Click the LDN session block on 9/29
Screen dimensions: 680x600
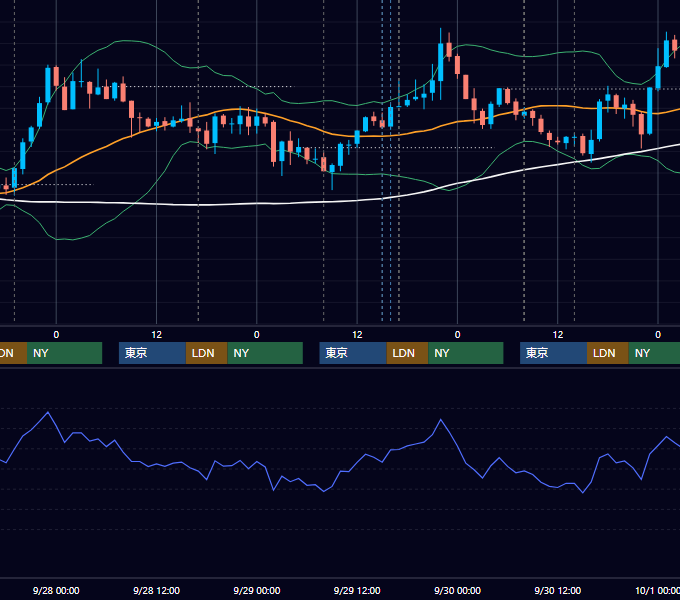coord(407,353)
